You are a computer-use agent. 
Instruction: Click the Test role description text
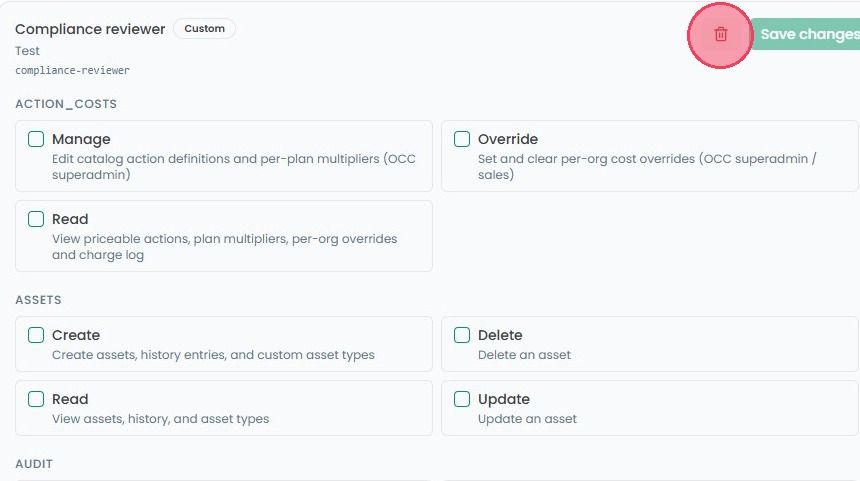click(27, 51)
